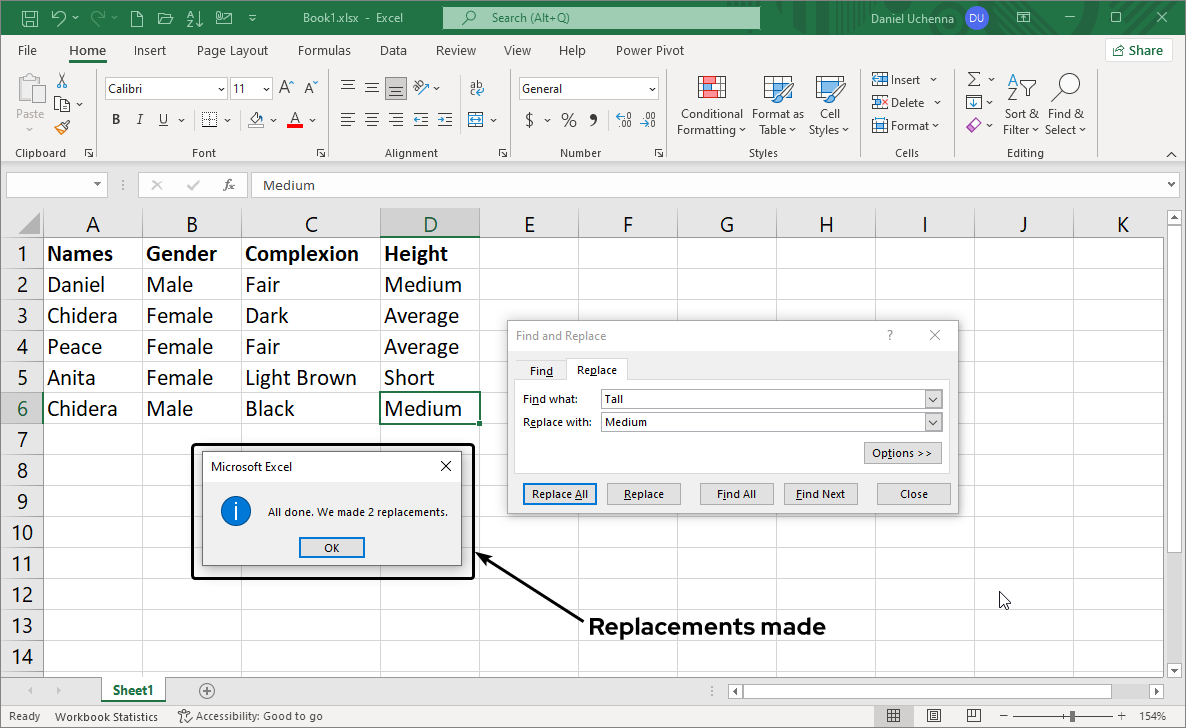The width and height of the screenshot is (1186, 728).
Task: Click the Insert Function fx icon
Action: (x=229, y=185)
